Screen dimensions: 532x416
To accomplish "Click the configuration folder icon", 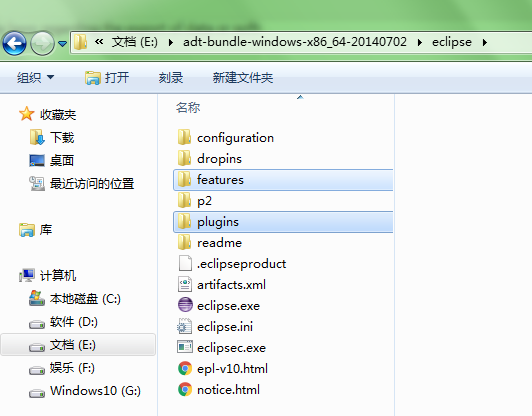I will [x=184, y=137].
